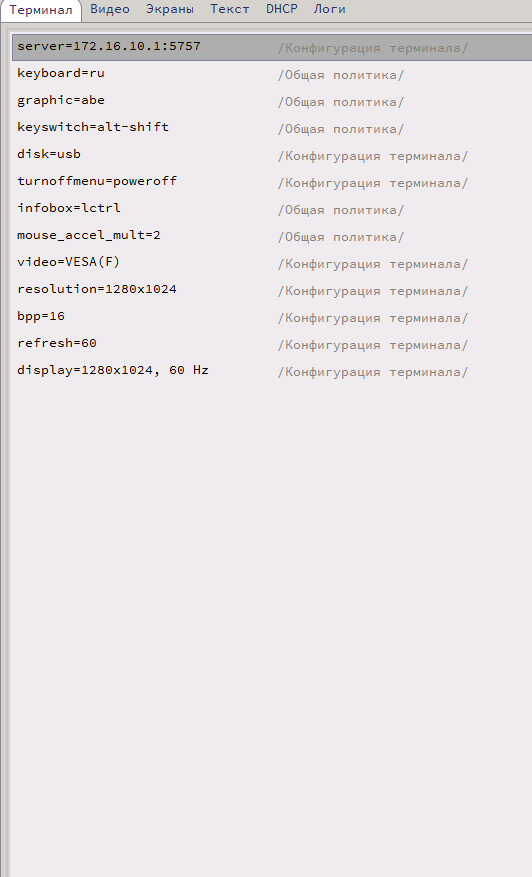
Task: Choose the display=1280x1024, 60 Hz row
Action: point(272,371)
